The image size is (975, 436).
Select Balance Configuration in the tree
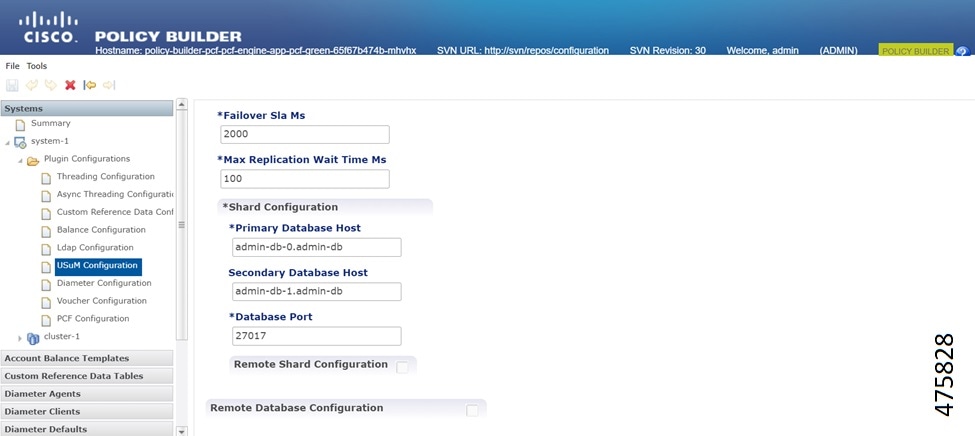101,230
